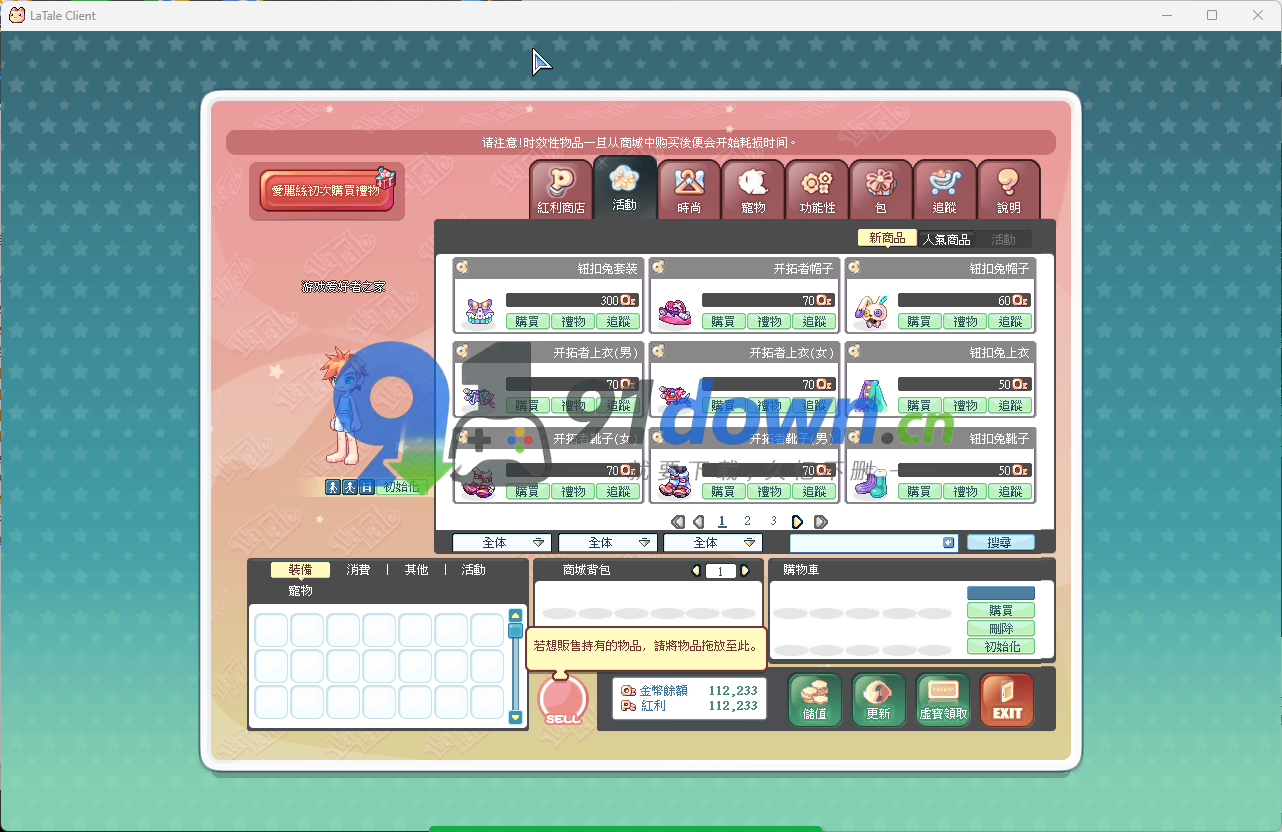
Task: Buy the 开拓者上衣(女) with 購買
Action: pyautogui.click(x=723, y=405)
